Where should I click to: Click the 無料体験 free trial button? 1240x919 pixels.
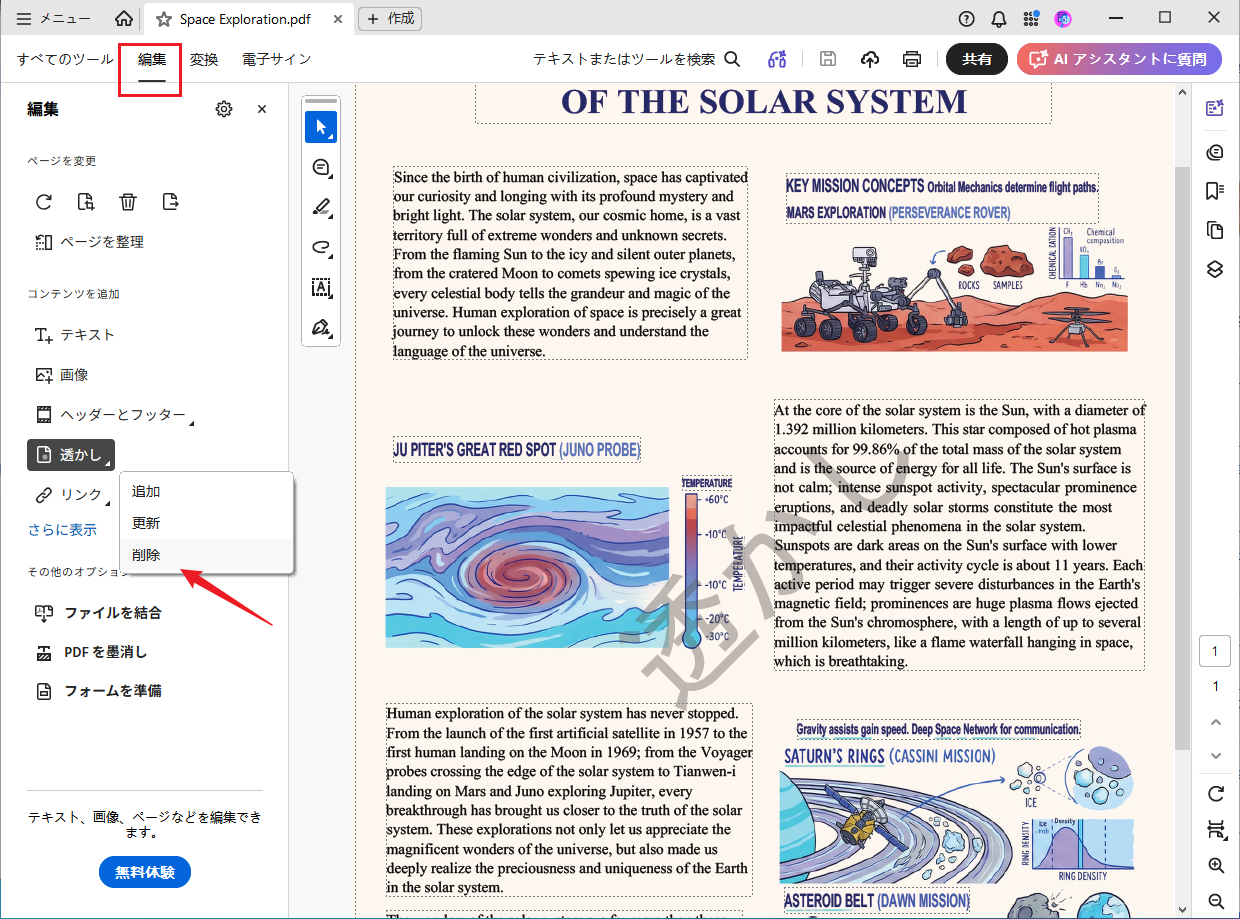[x=145, y=872]
